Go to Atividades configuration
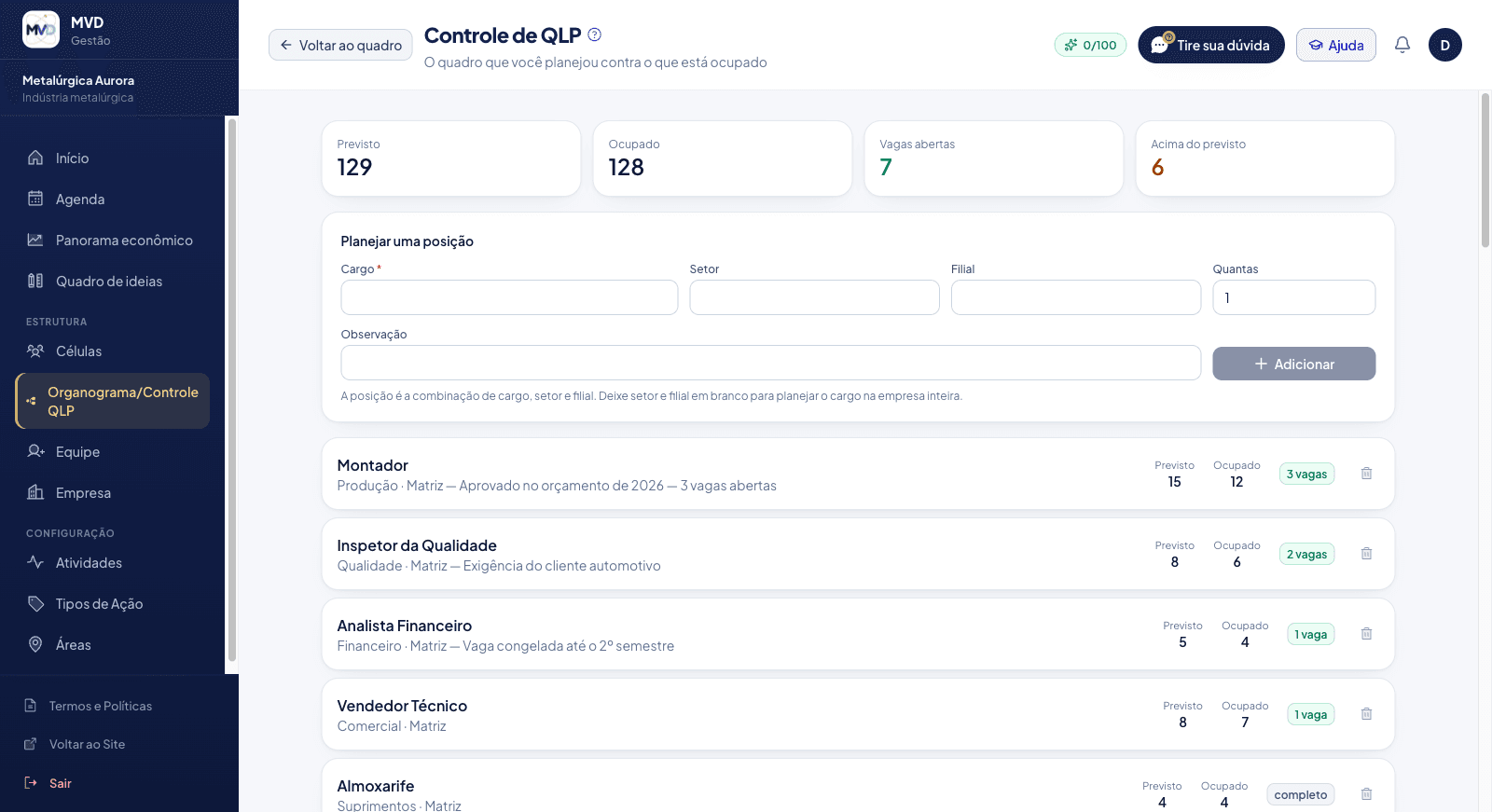The image size is (1492, 812). [x=112, y=563]
